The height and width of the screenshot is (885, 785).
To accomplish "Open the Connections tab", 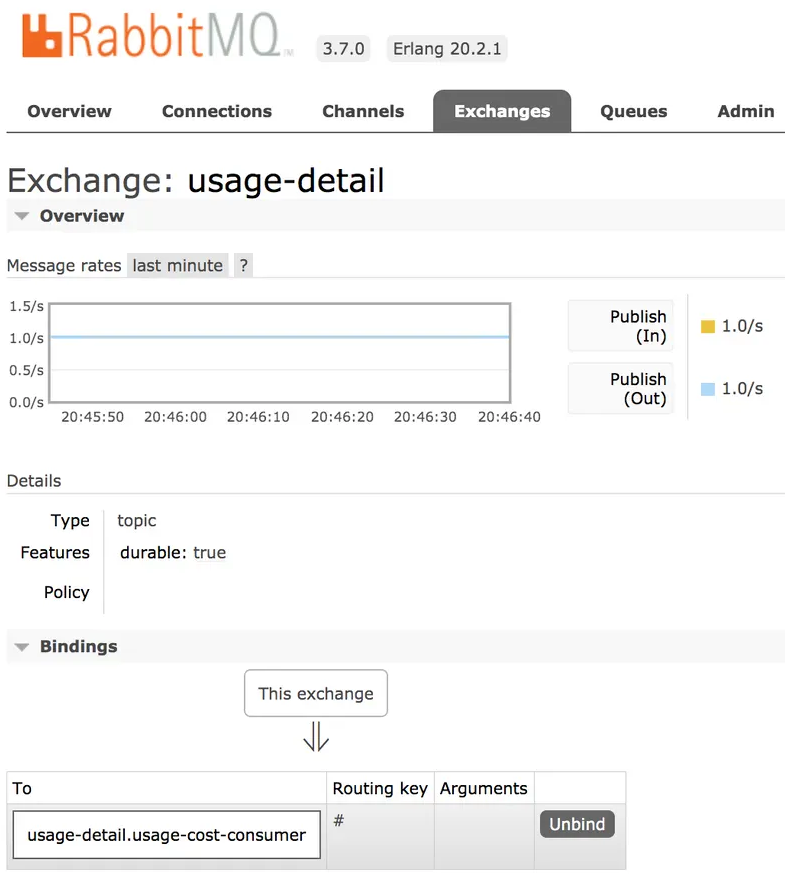I will [x=216, y=111].
